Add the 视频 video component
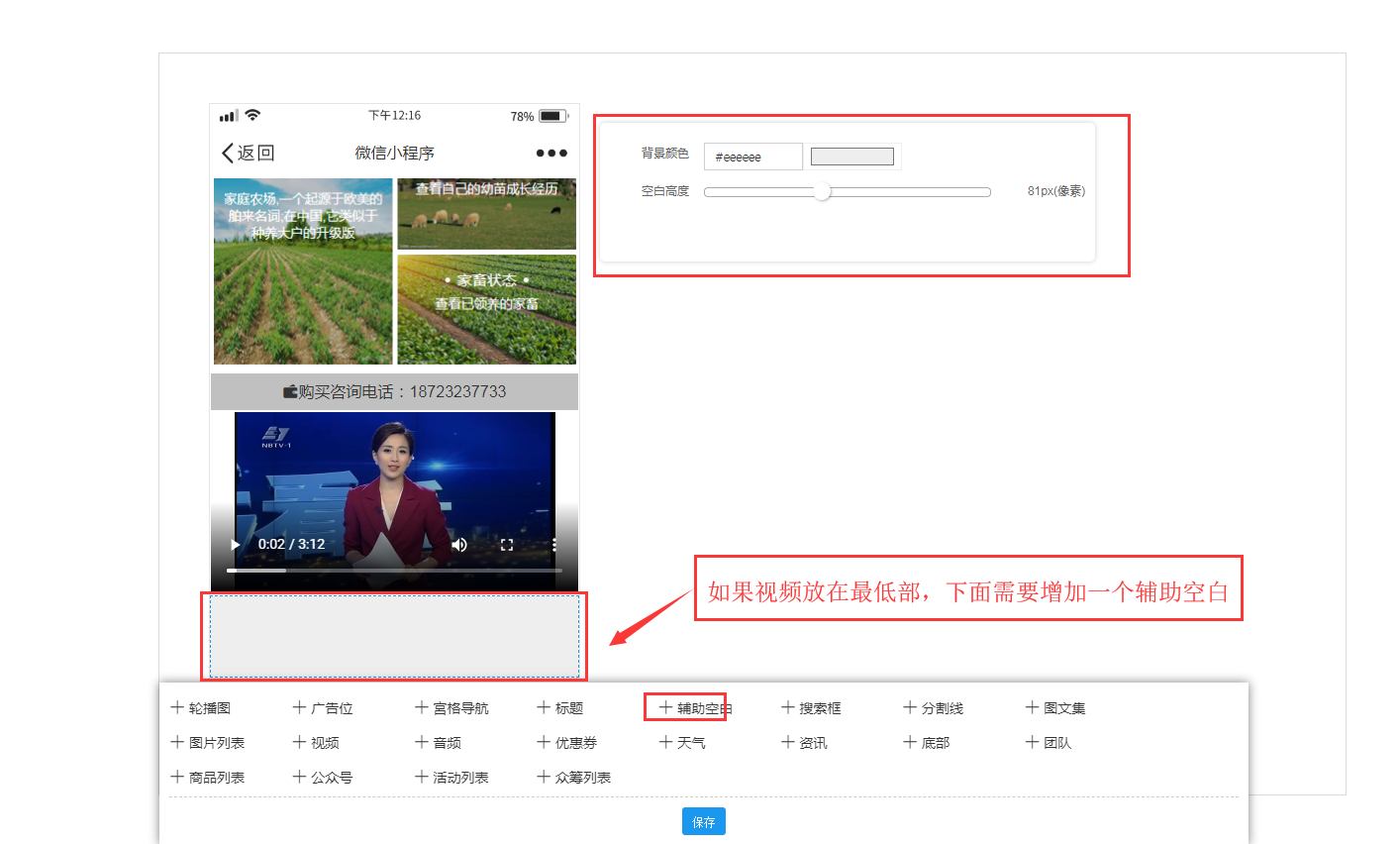The image size is (1400, 844). [316, 743]
